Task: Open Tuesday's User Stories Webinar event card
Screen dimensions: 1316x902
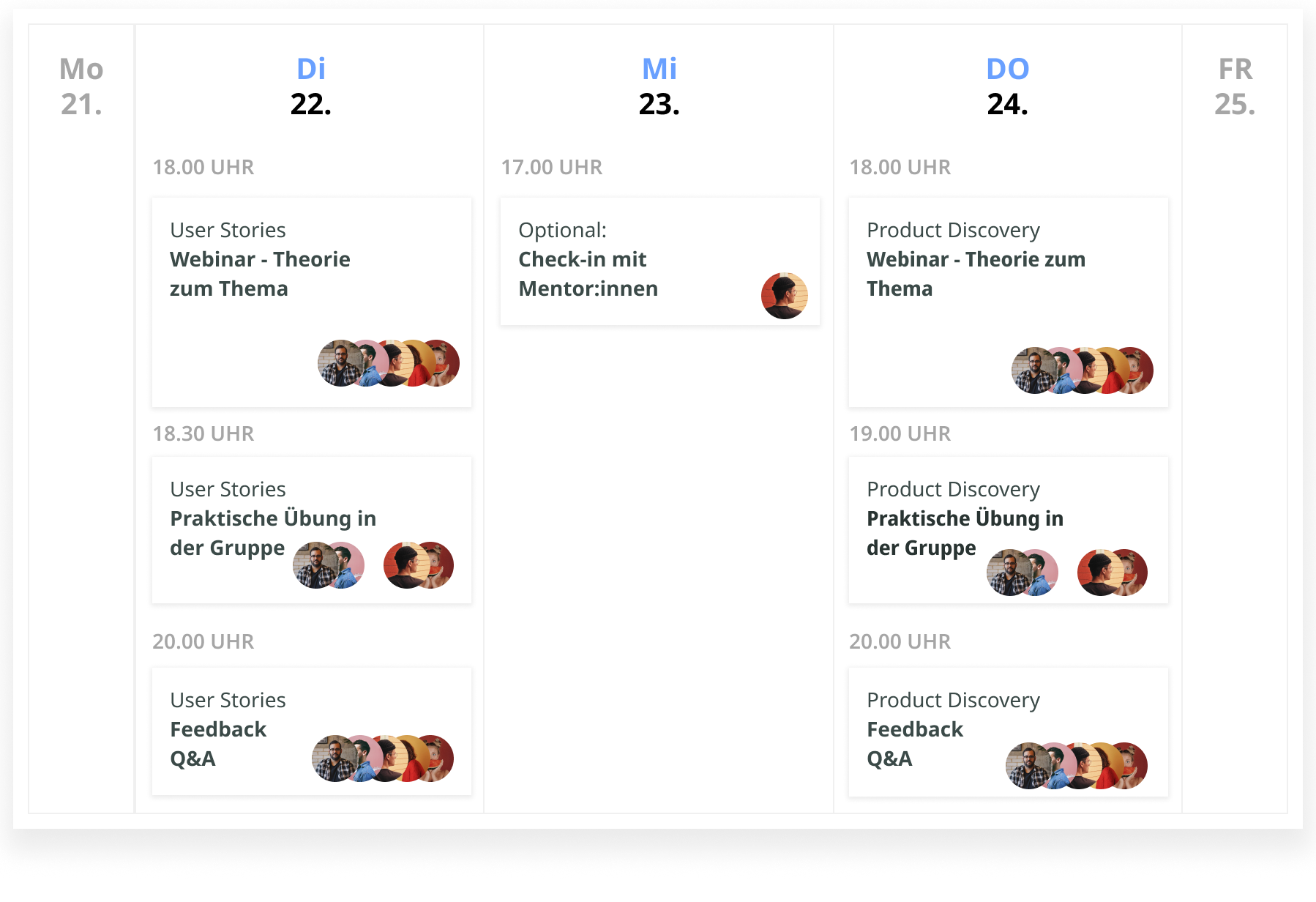Action: coord(312,302)
